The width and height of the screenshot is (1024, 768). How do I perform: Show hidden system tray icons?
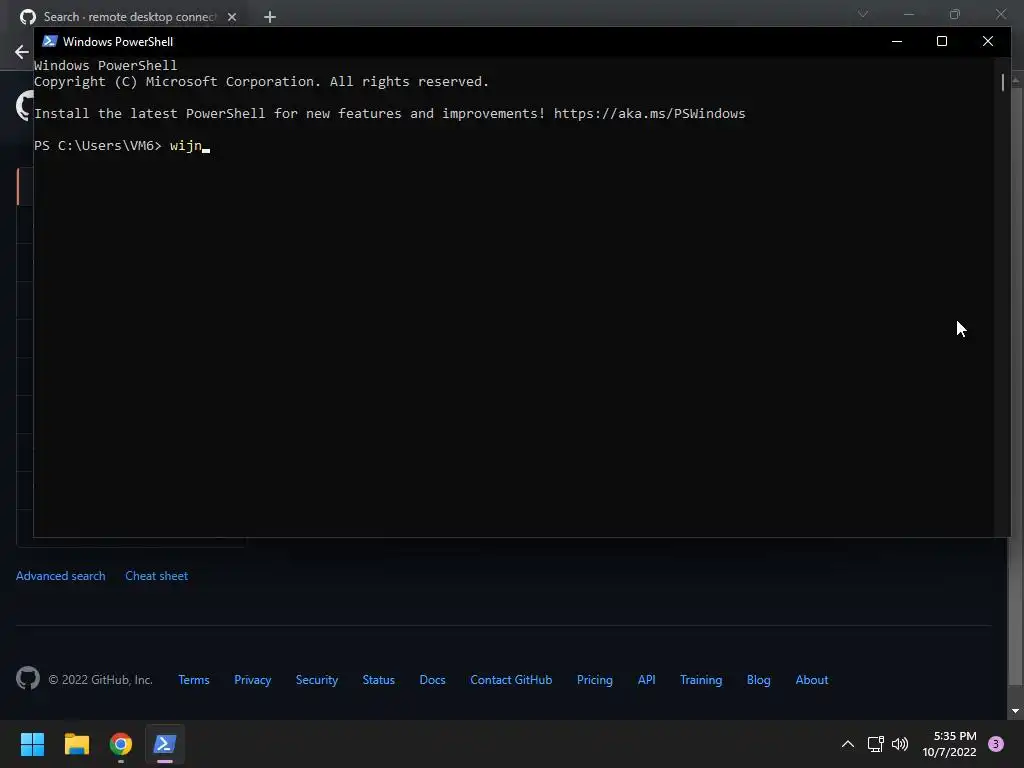click(x=848, y=744)
